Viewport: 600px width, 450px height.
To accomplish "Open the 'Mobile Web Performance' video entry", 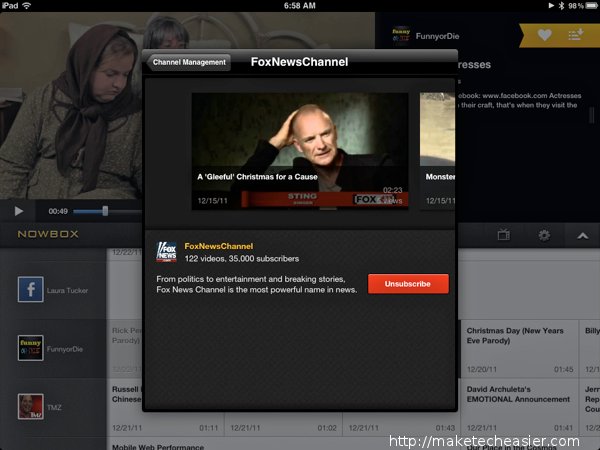I will [x=158, y=446].
